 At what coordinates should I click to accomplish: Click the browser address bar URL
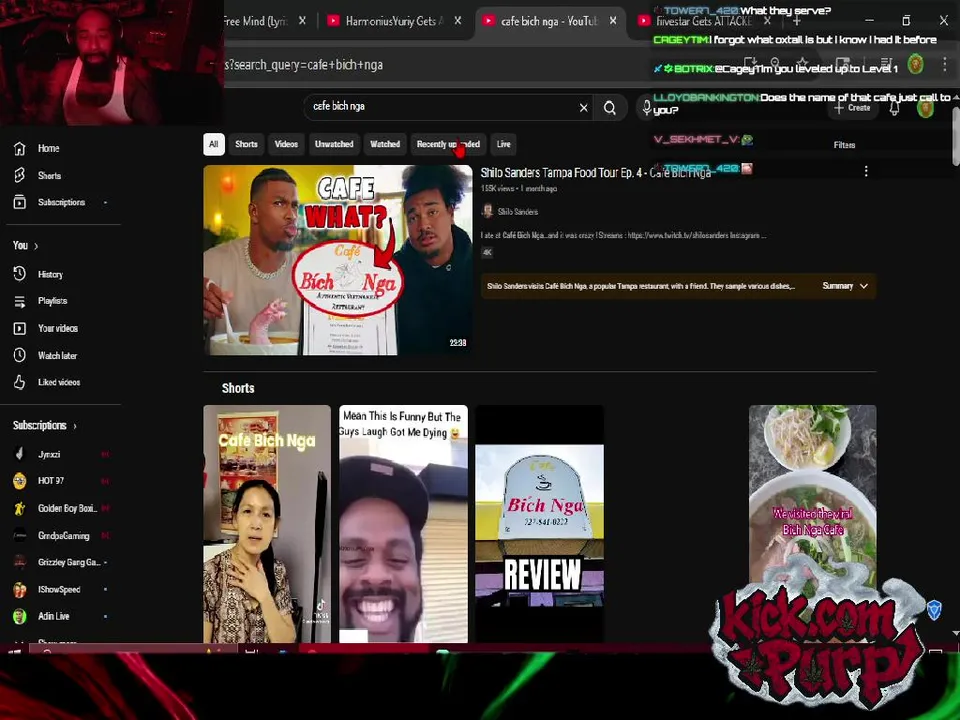click(x=304, y=65)
